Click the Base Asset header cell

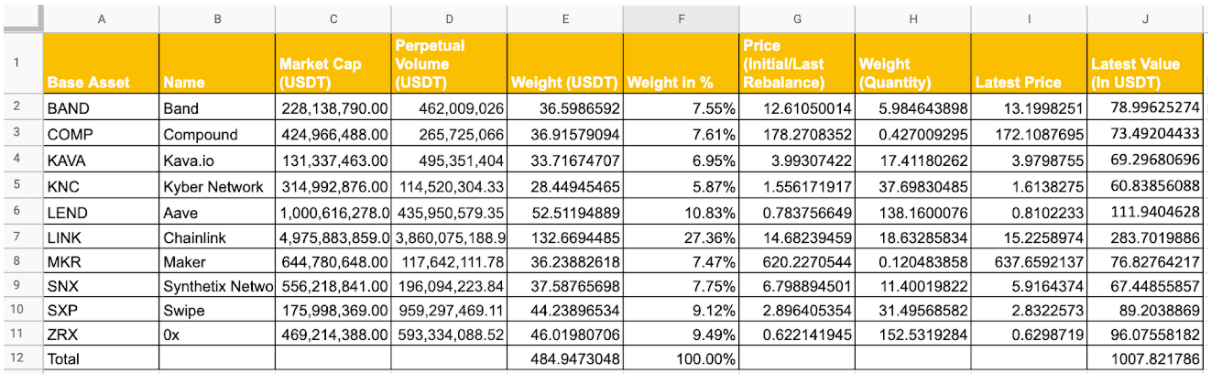(x=100, y=64)
